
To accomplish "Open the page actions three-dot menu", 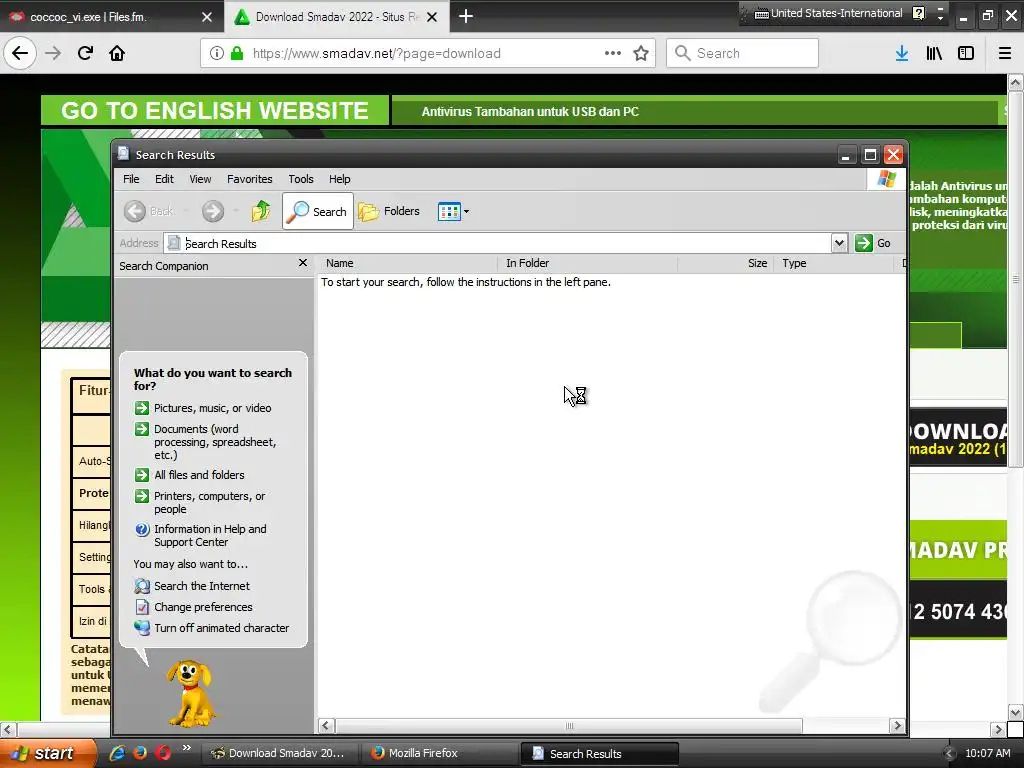I will click(613, 53).
